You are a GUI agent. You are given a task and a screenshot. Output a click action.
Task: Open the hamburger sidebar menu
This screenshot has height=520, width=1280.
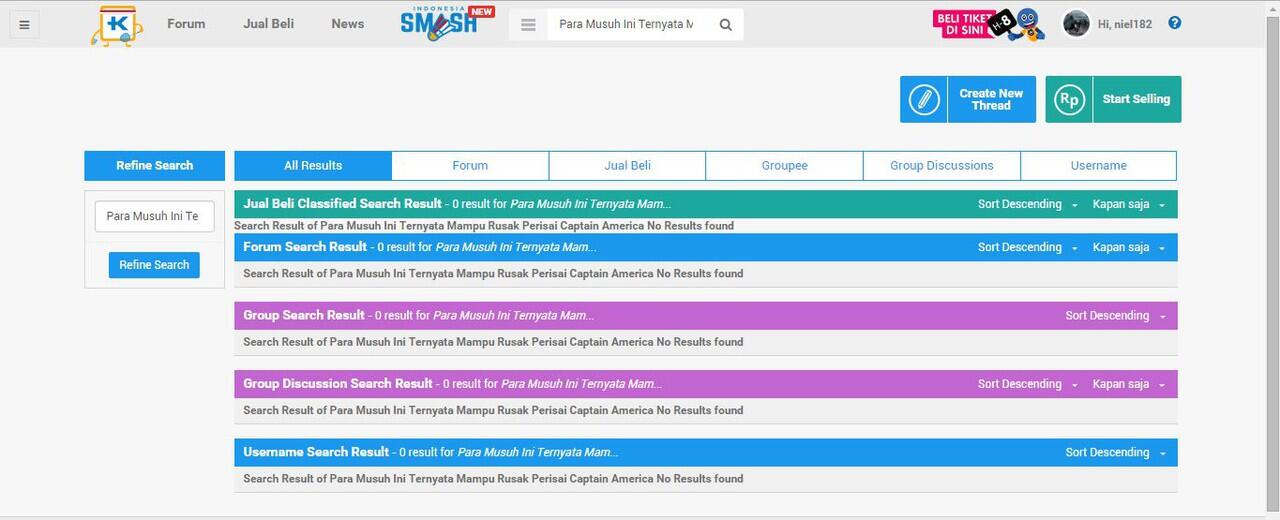[x=24, y=24]
